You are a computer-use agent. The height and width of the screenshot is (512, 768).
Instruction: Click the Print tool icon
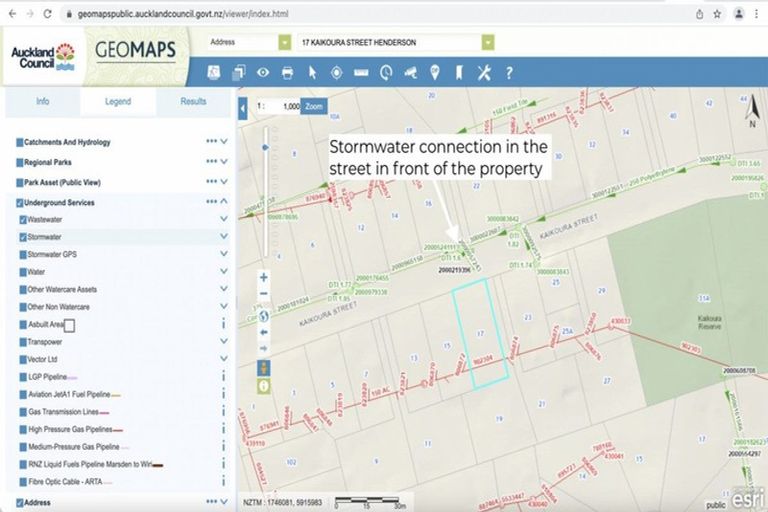(287, 72)
